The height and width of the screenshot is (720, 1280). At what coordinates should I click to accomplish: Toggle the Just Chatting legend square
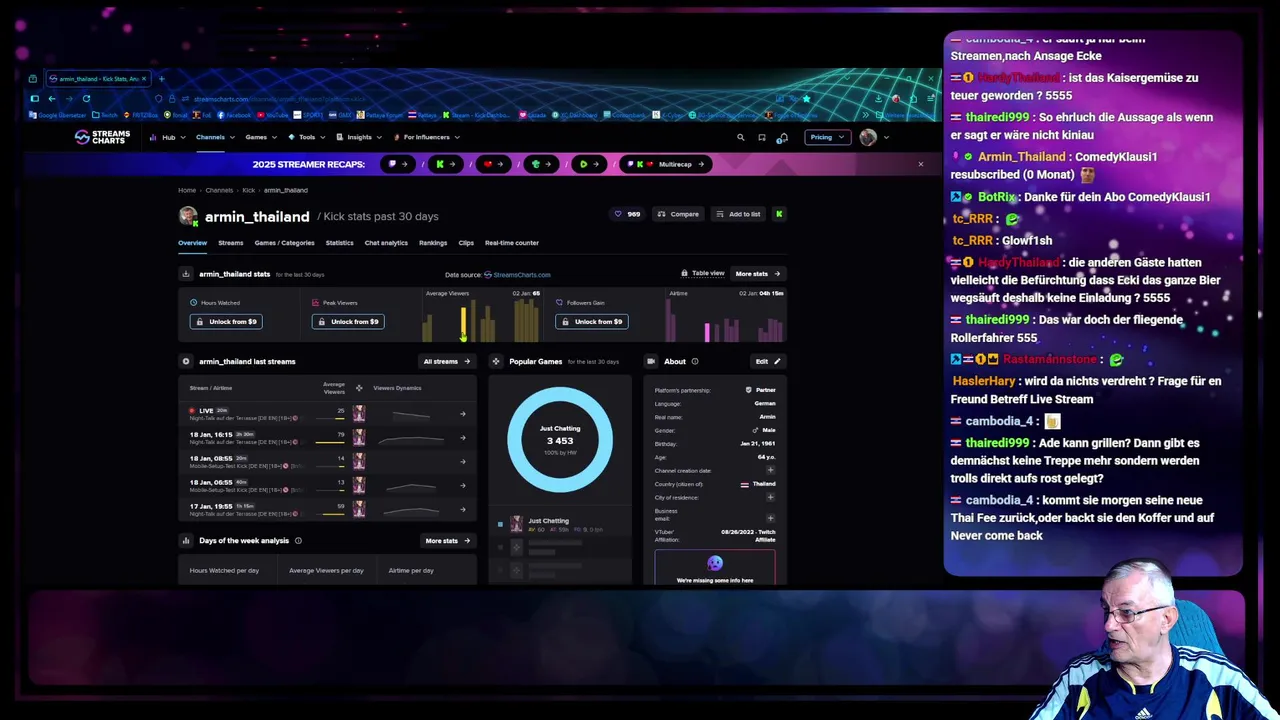[x=500, y=523]
